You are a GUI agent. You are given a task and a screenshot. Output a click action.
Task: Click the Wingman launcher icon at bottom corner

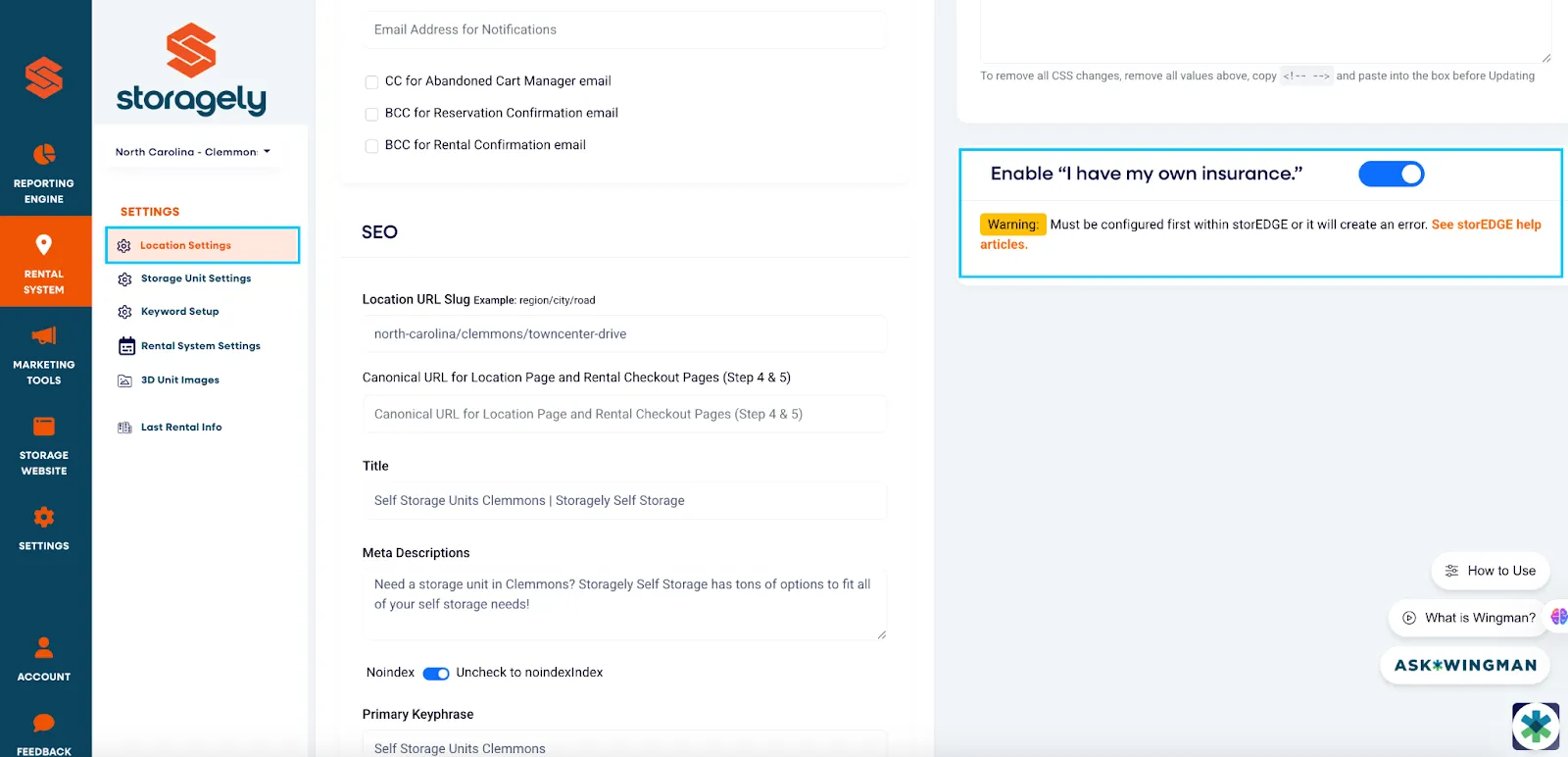[1536, 727]
